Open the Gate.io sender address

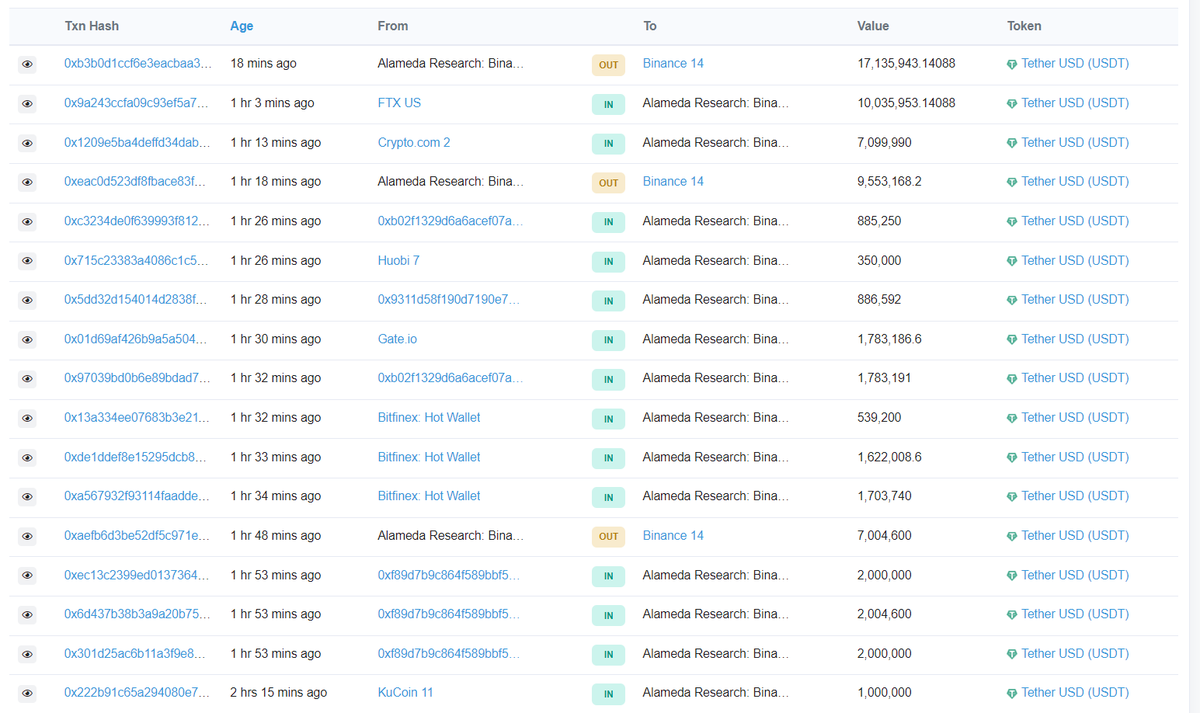(398, 339)
